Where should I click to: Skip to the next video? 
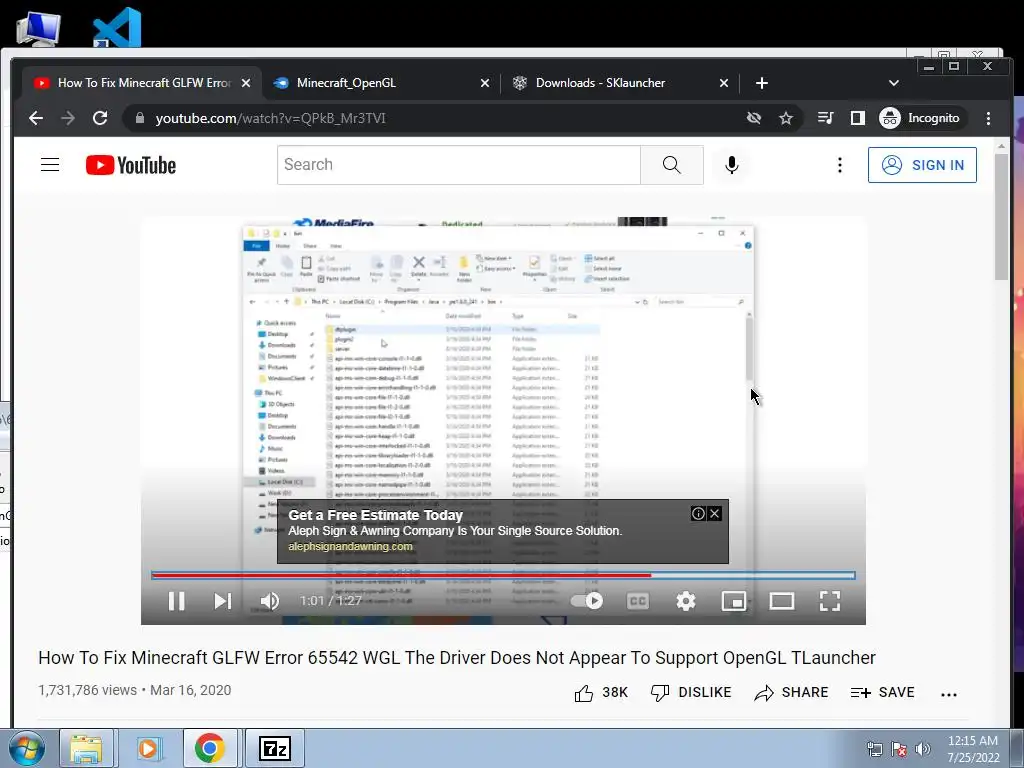pos(223,601)
